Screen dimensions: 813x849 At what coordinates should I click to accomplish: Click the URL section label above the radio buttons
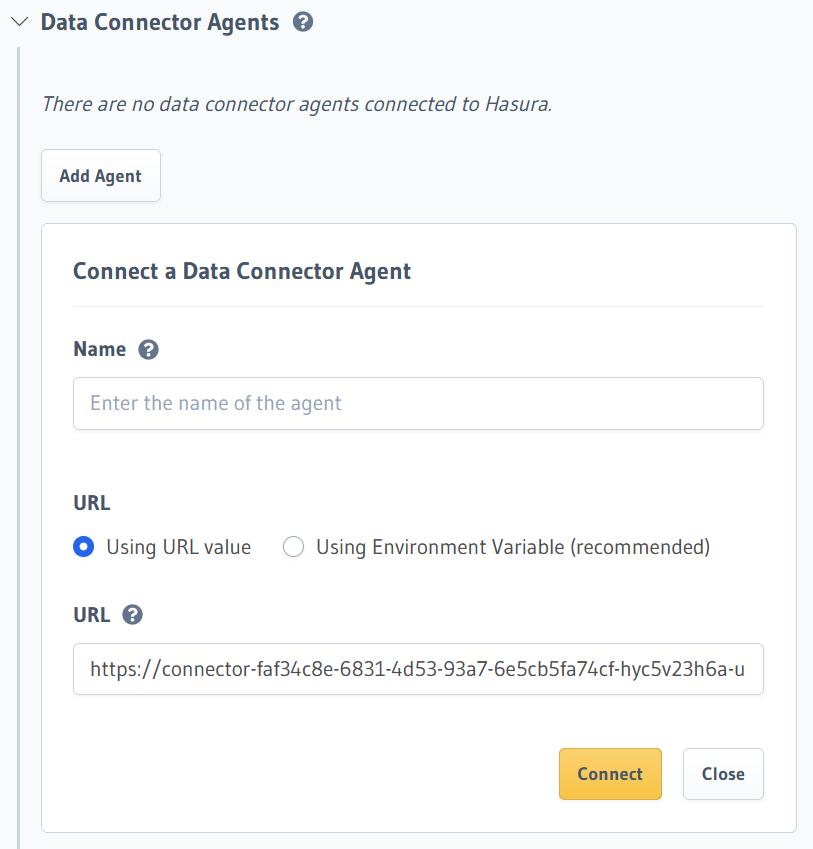click(91, 503)
